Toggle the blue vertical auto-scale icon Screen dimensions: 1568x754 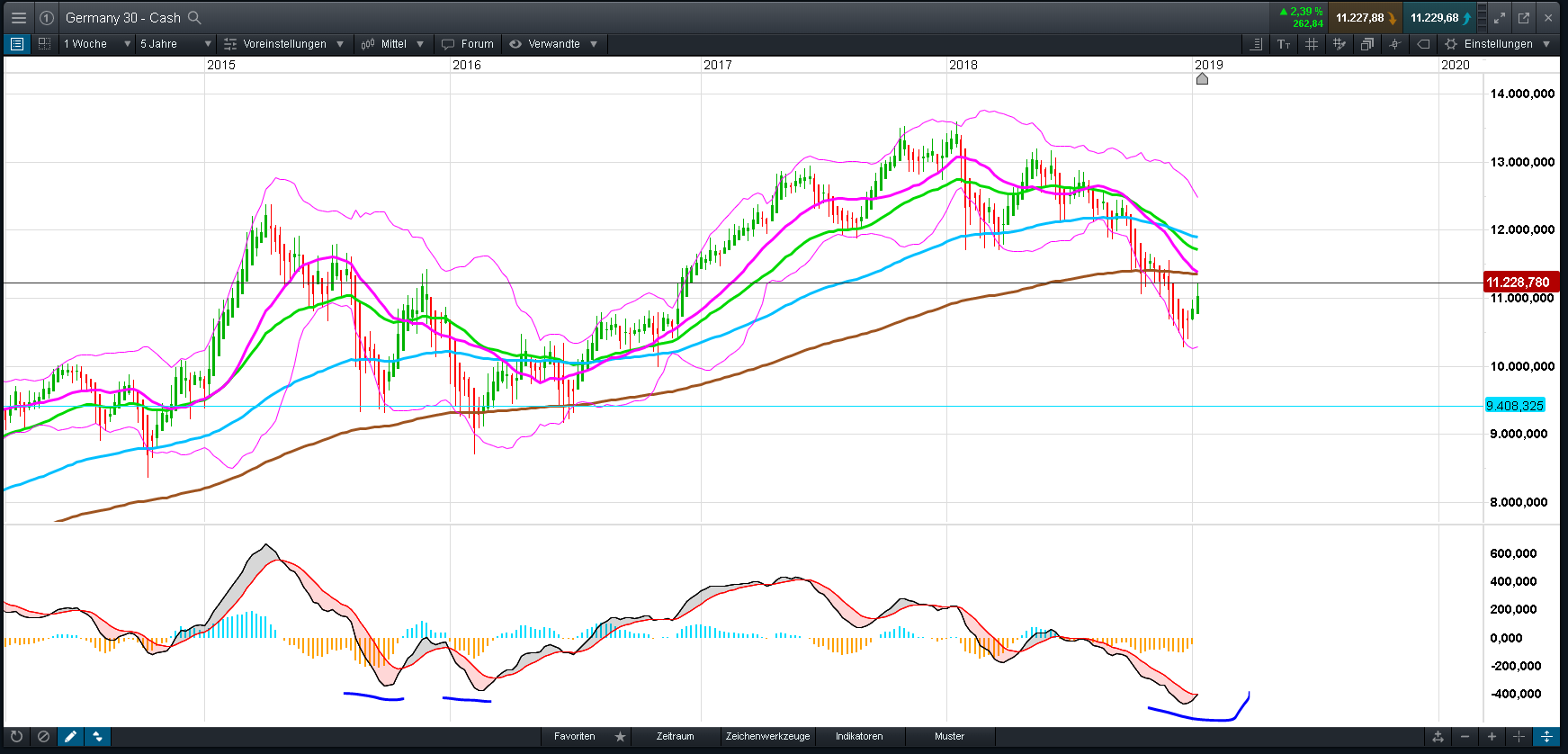click(1546, 736)
